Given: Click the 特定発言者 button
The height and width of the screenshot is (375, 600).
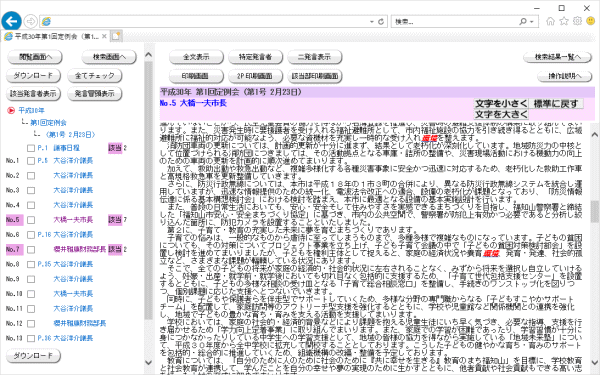Looking at the screenshot, I should coord(255,57).
